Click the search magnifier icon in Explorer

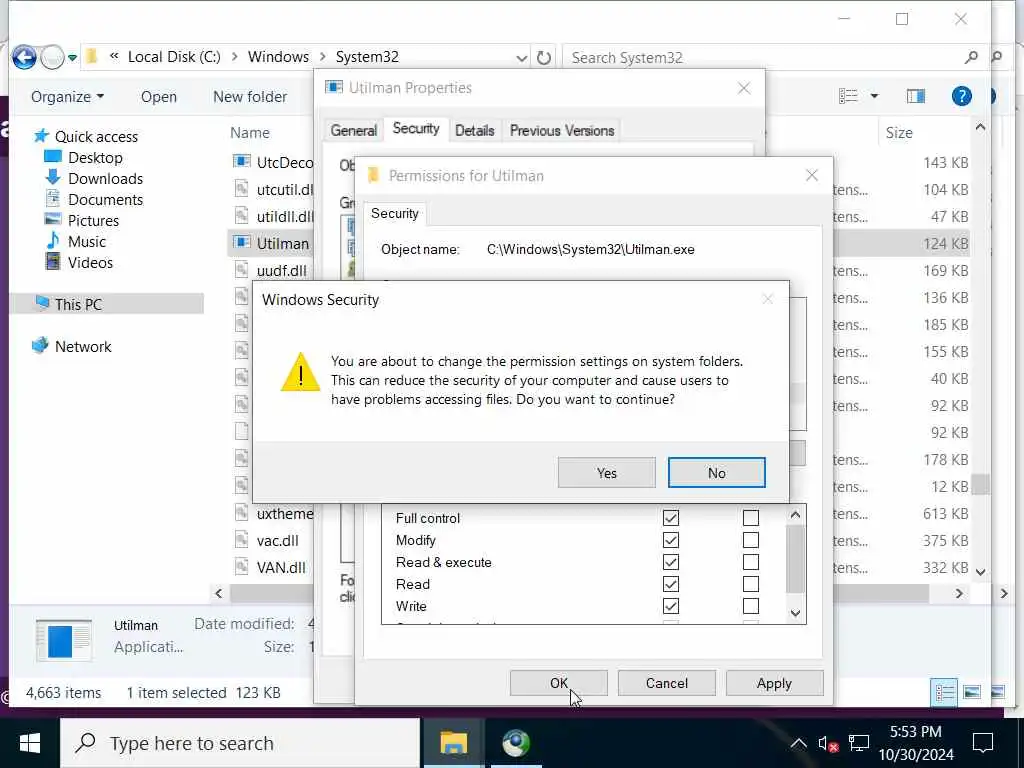point(971,57)
